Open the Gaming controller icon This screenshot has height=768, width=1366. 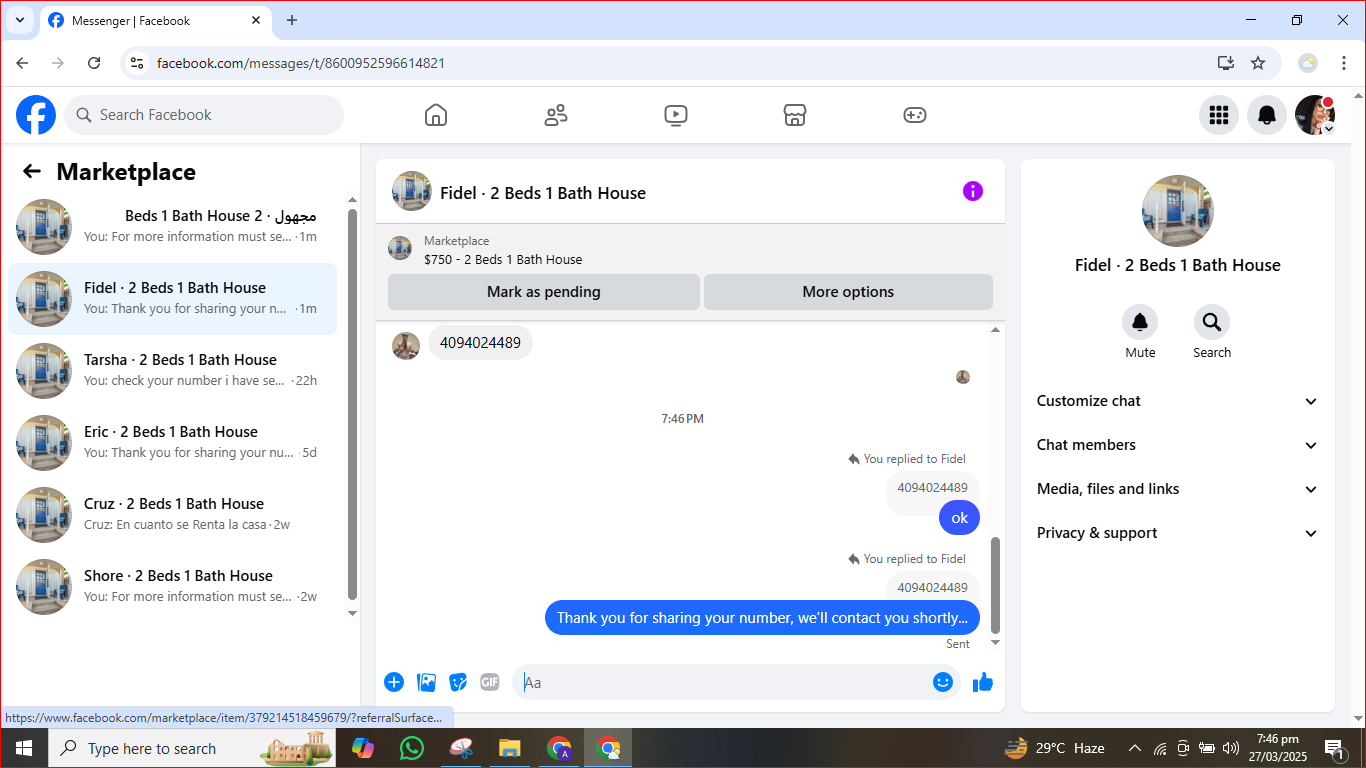pyautogui.click(x=915, y=115)
